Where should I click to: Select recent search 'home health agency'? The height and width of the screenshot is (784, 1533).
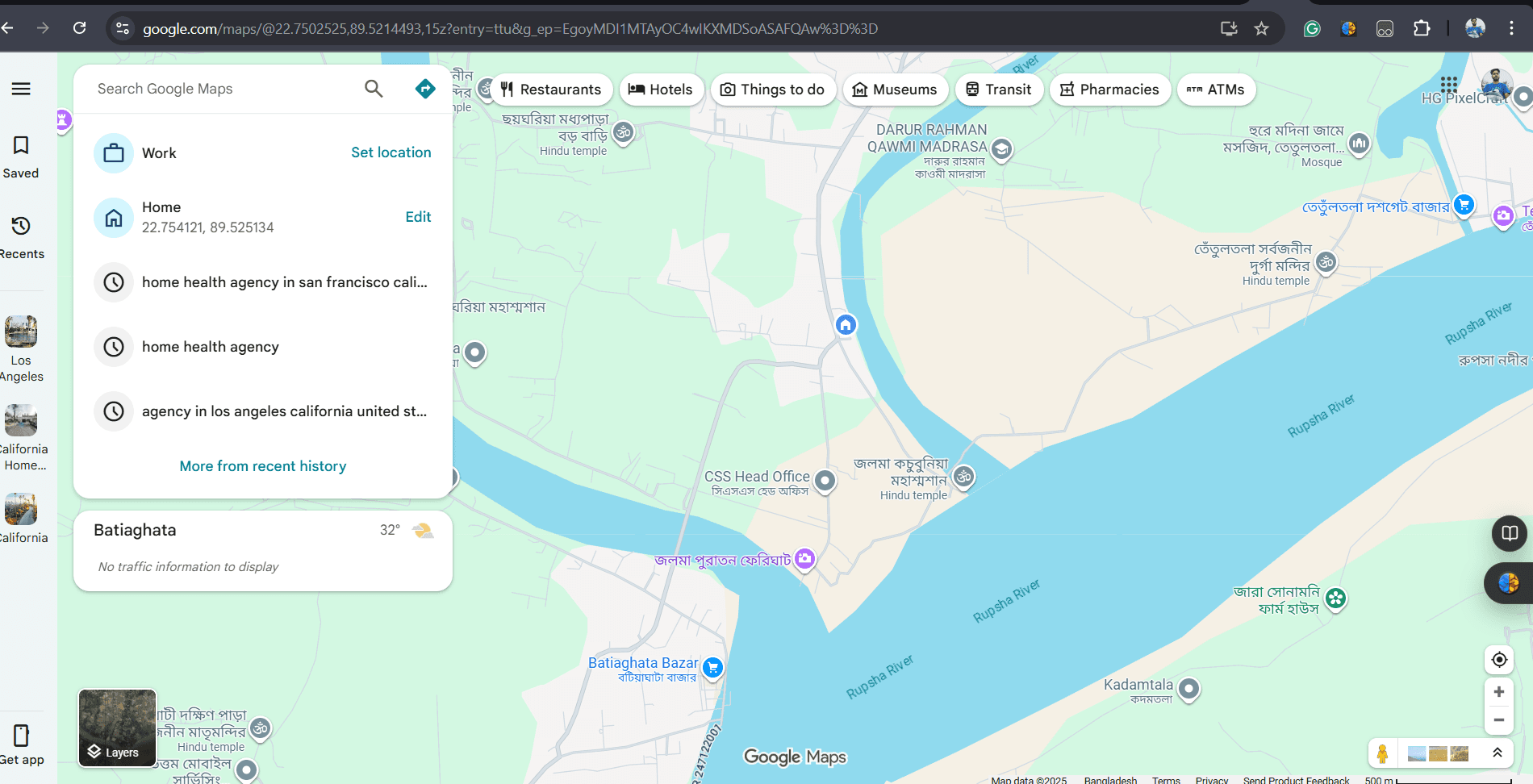coord(263,347)
